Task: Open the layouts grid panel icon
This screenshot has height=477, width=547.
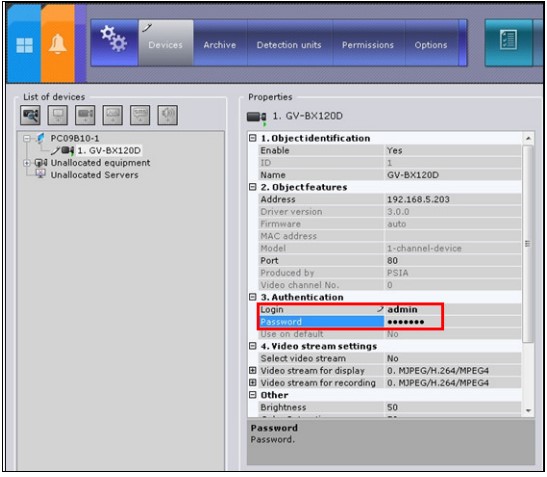Action: coord(24,45)
